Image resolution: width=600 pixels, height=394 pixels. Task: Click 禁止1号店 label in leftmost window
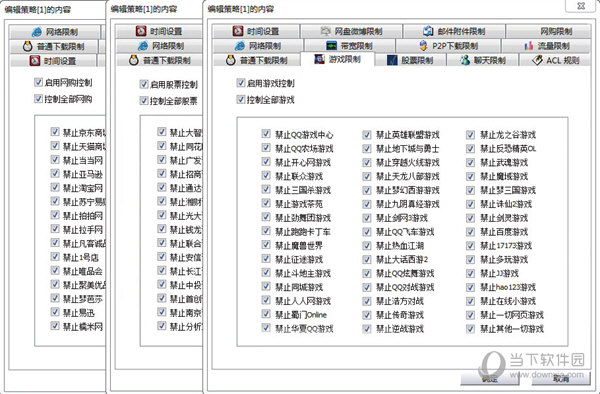coord(81,257)
